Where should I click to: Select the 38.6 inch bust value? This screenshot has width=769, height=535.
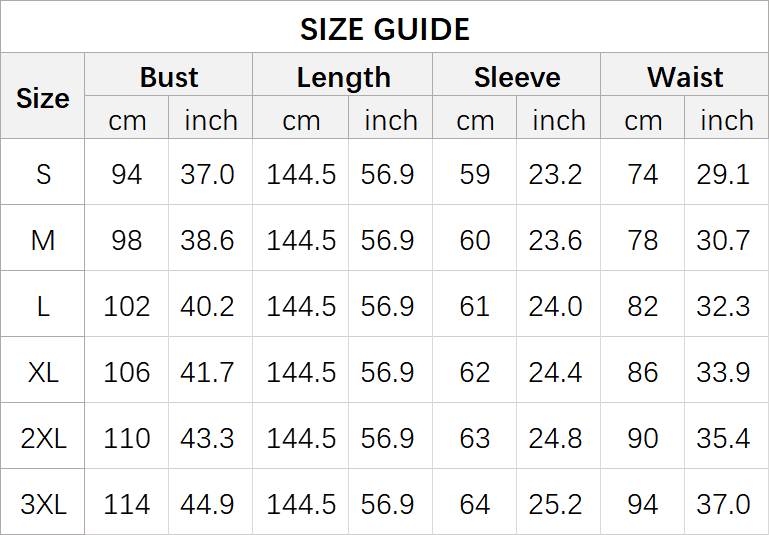click(x=208, y=240)
